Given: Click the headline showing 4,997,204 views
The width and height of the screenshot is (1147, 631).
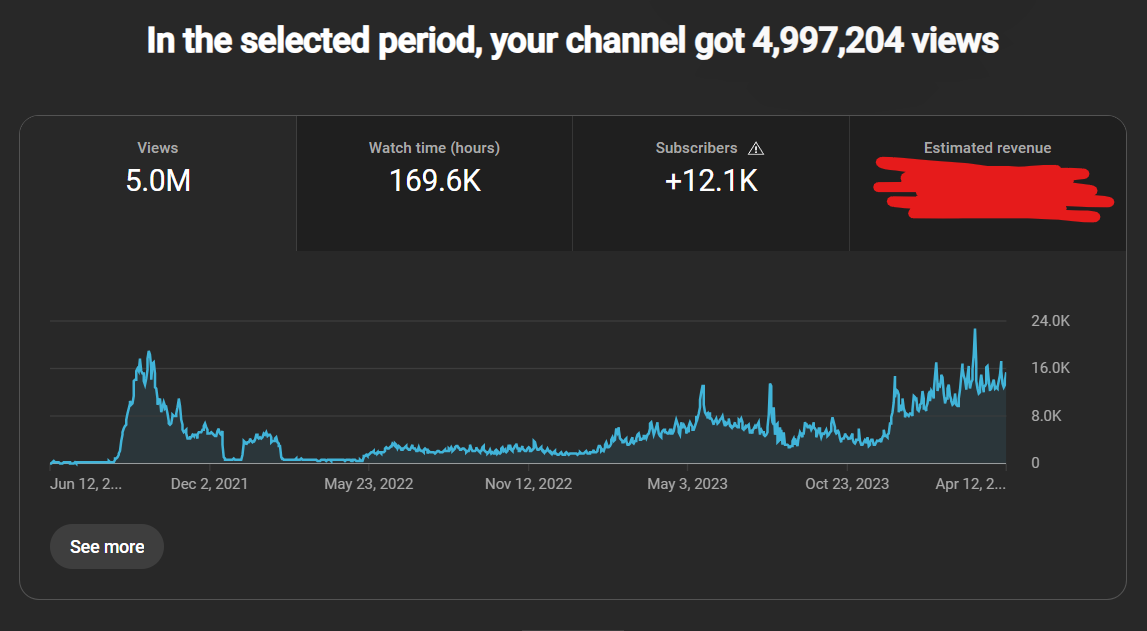Looking at the screenshot, I should (x=573, y=41).
